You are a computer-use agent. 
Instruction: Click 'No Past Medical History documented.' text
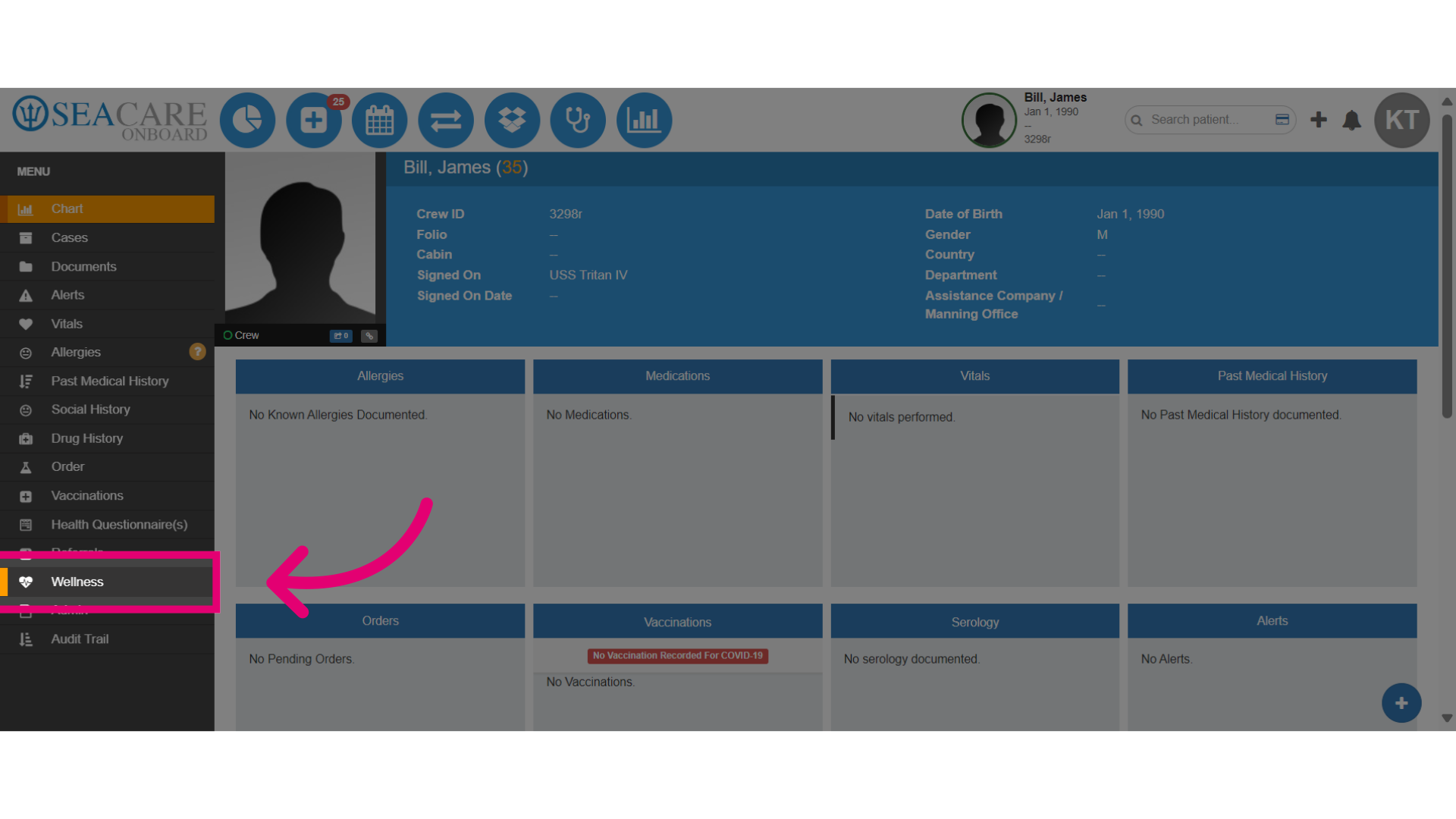tap(1241, 415)
